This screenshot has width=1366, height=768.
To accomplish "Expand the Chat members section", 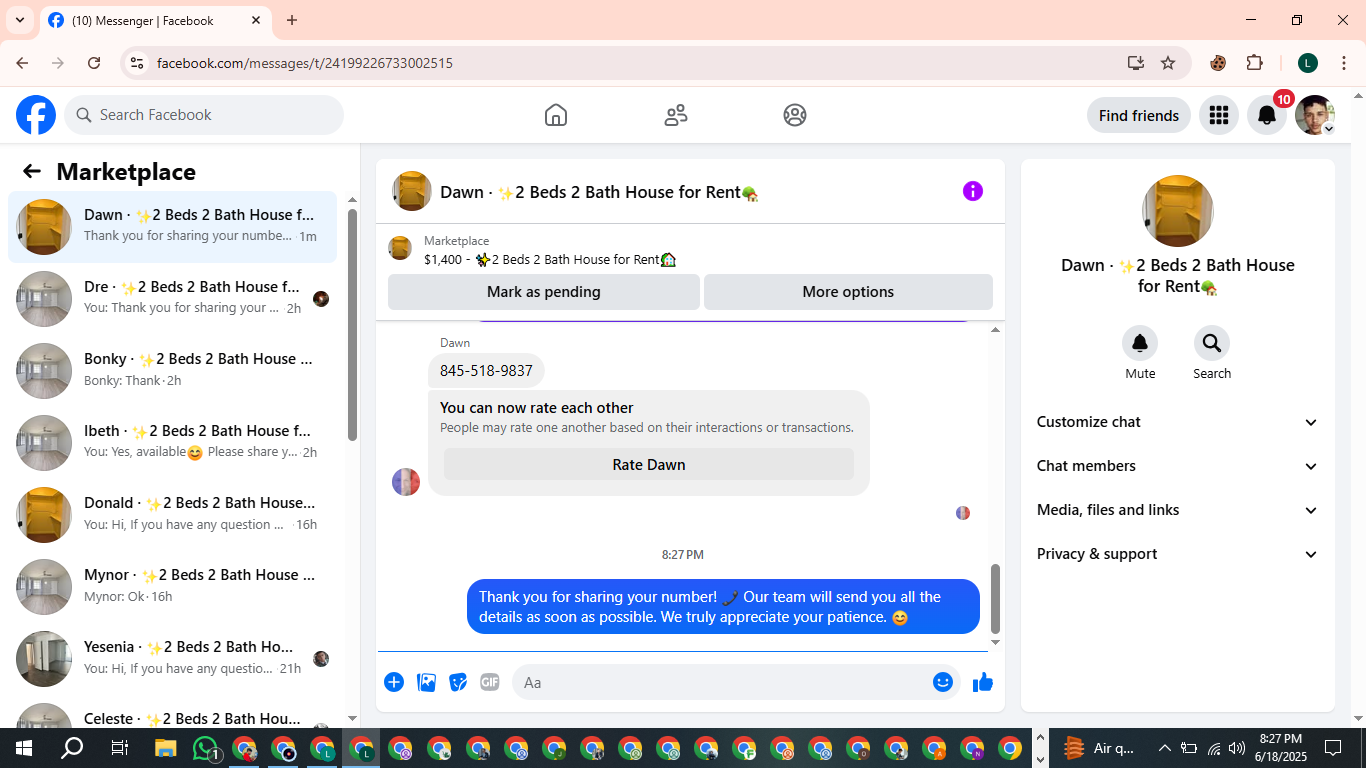I will [1178, 466].
